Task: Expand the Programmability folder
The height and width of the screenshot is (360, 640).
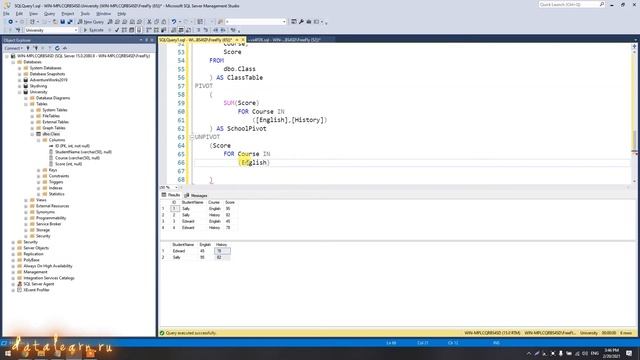Action: (26, 218)
